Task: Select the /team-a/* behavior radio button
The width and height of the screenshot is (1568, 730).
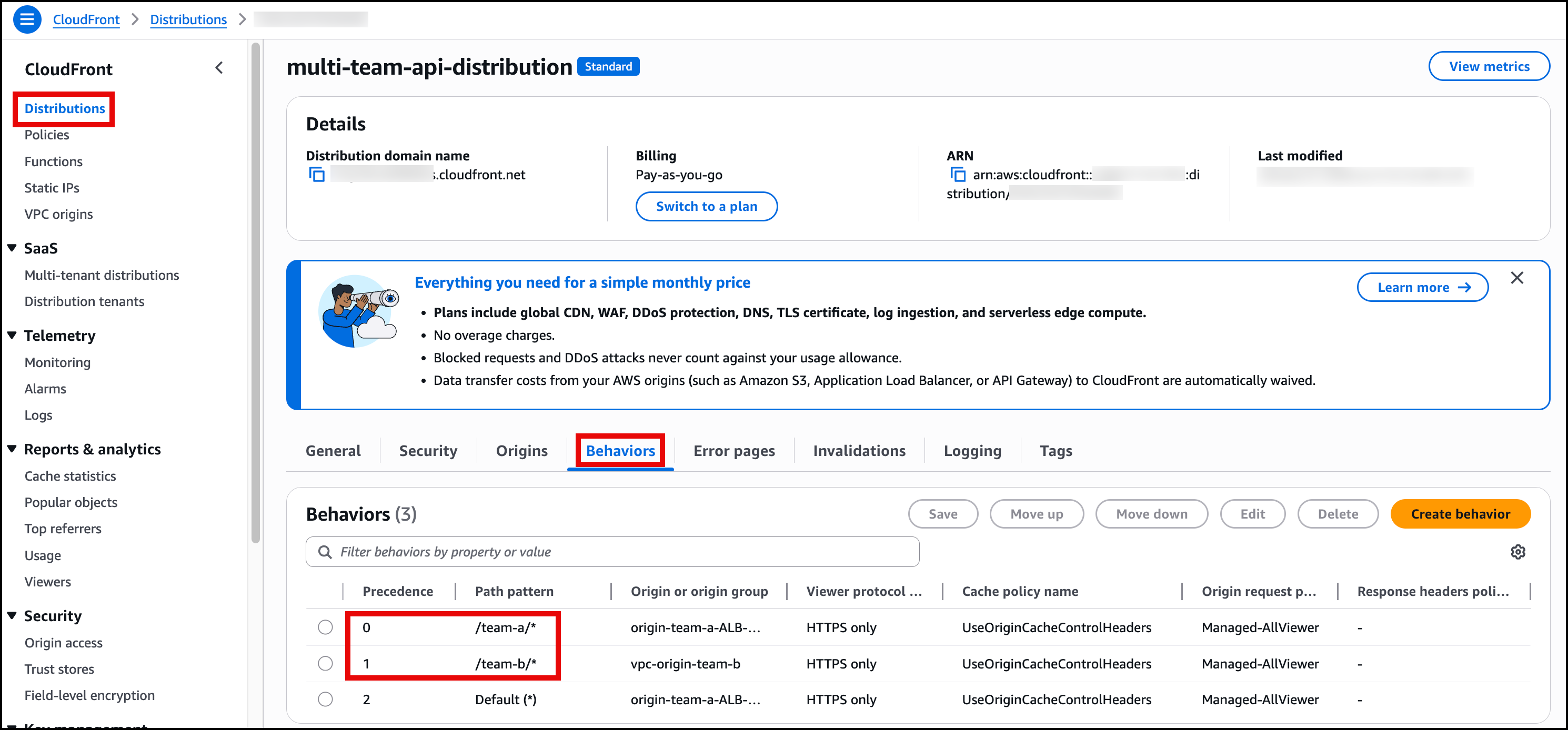Action: (325, 627)
